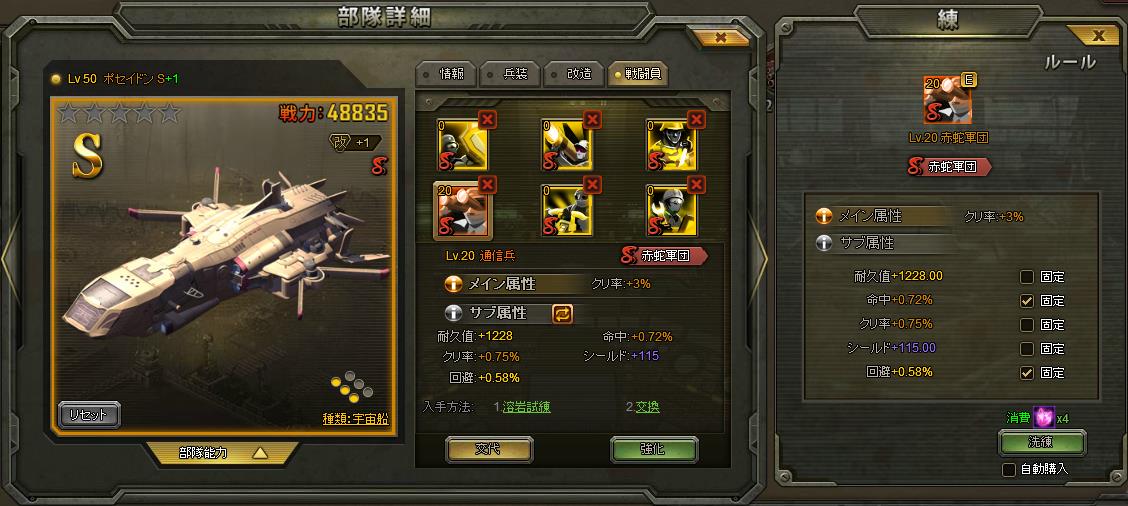Click the green 洗練 button
Screen dimensions: 1128x506
1042,443
